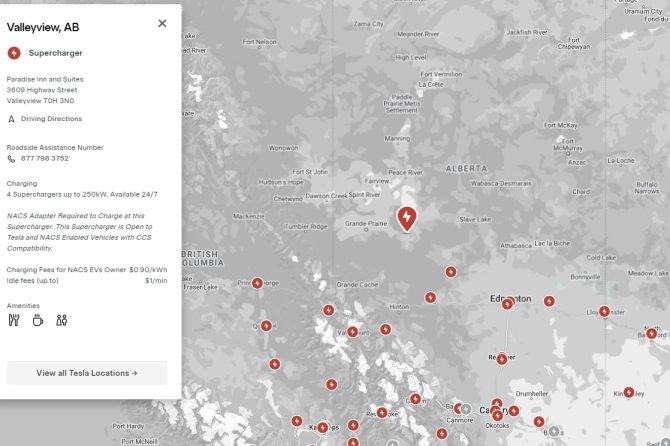Click the restaurant fork-and-knife amenity icon
The height and width of the screenshot is (446, 670).
[x=13, y=320]
